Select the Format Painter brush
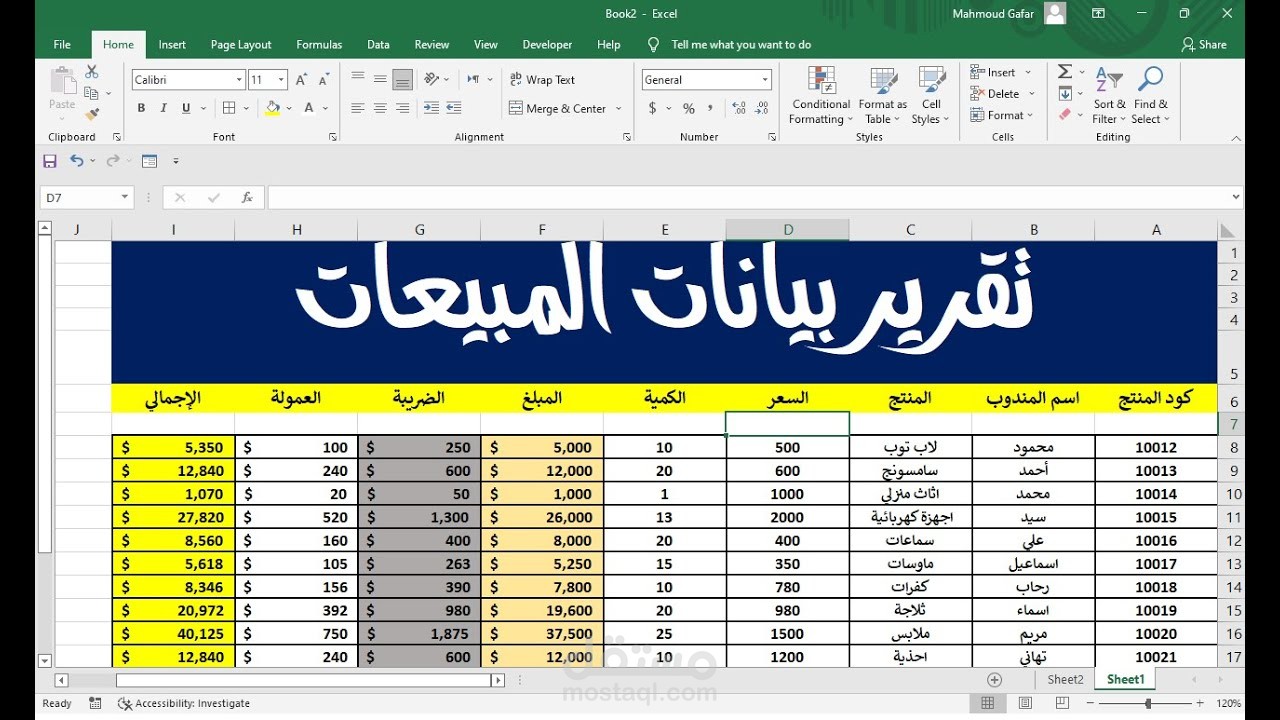The width and height of the screenshot is (1280, 720). click(92, 114)
